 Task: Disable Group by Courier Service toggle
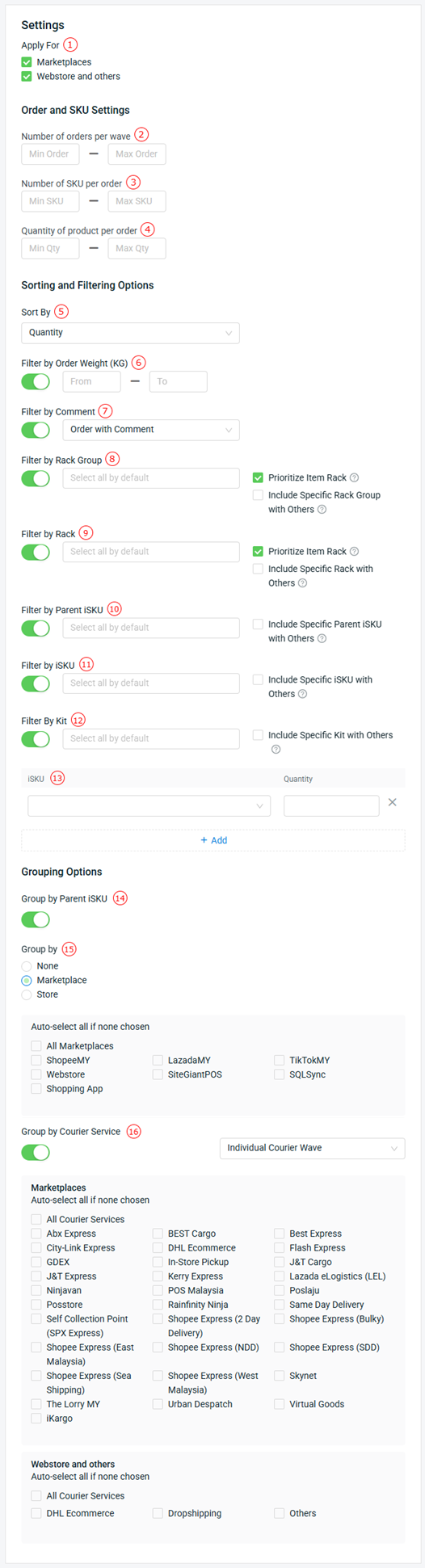[36, 1153]
